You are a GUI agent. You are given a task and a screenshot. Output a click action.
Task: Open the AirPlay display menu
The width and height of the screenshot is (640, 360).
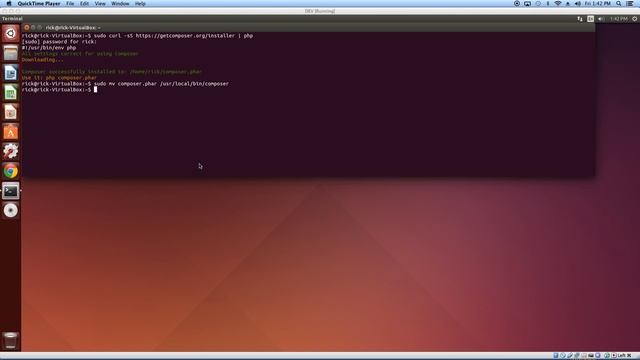[x=527, y=3]
